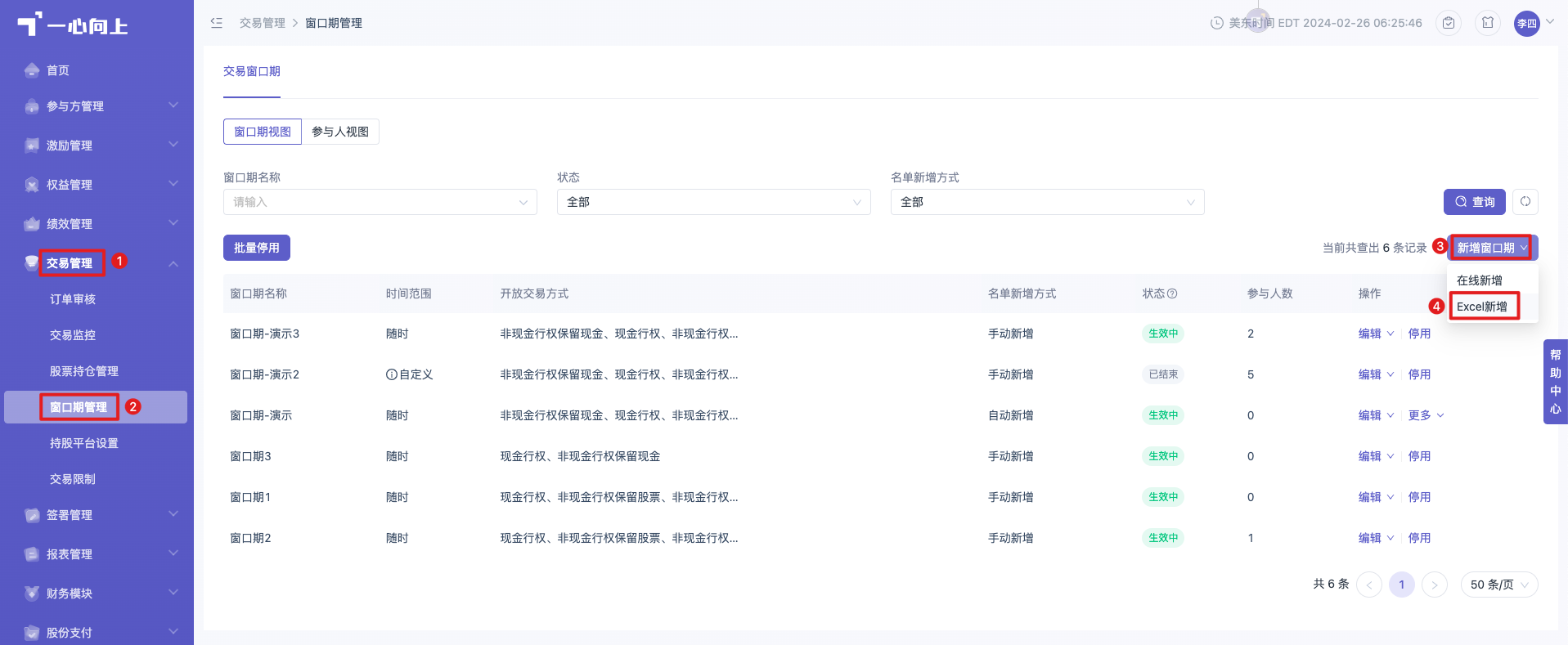
Task: Click the reset refresh icon beside 查询
Action: (1525, 202)
